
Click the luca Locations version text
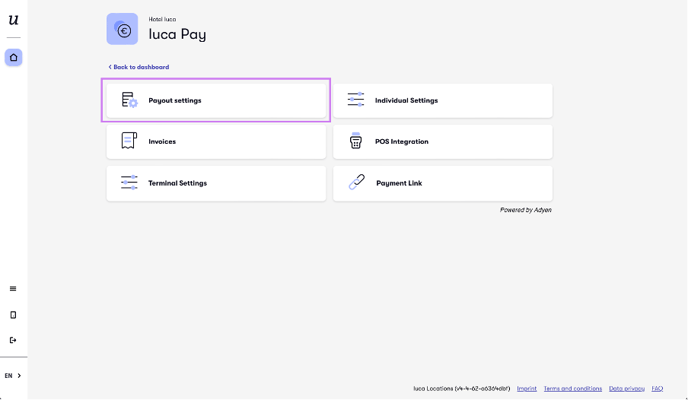462,389
